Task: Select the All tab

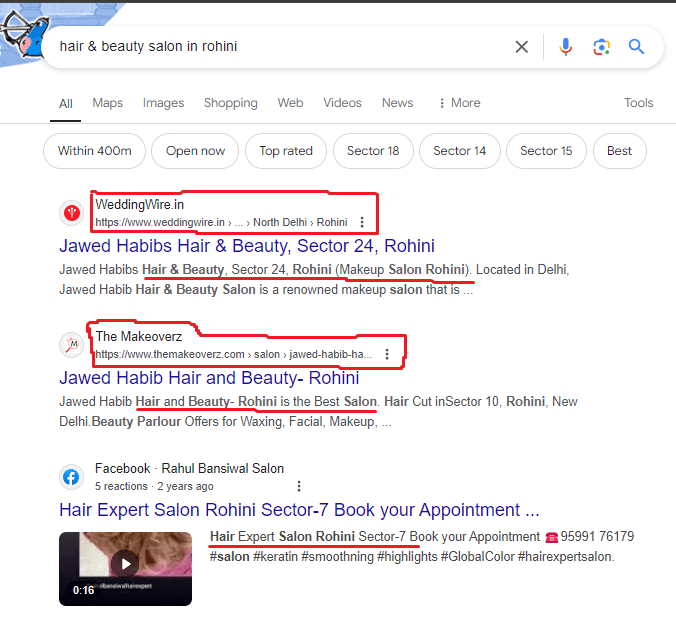Action: tap(66, 103)
